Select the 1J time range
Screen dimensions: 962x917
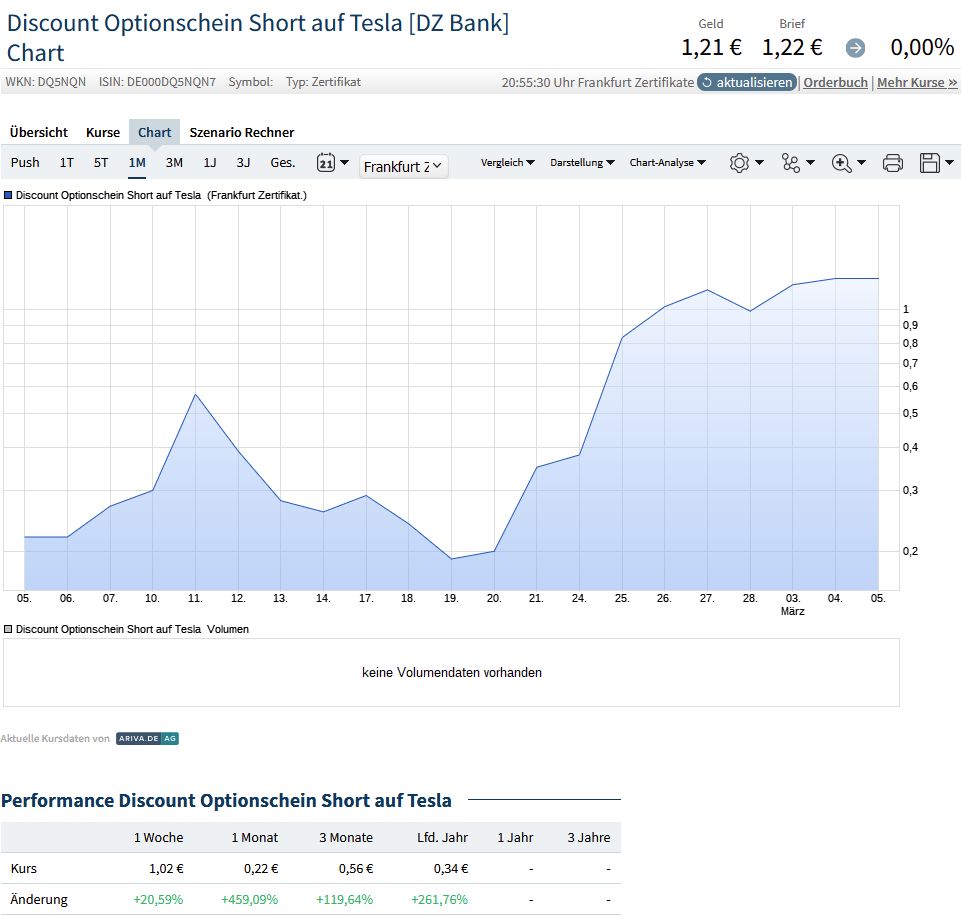pyautogui.click(x=210, y=163)
